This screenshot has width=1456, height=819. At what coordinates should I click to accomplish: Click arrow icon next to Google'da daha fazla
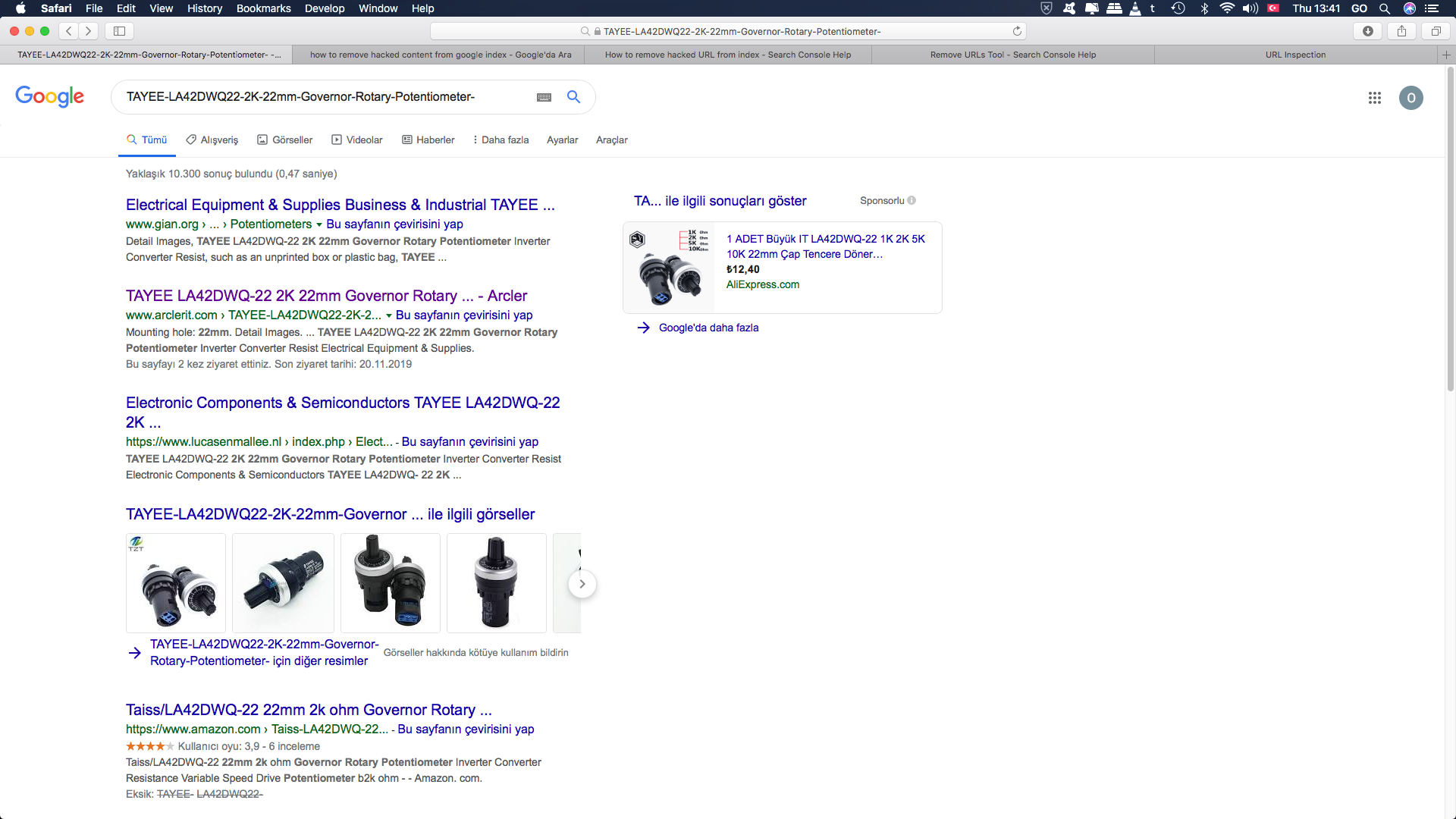point(643,328)
